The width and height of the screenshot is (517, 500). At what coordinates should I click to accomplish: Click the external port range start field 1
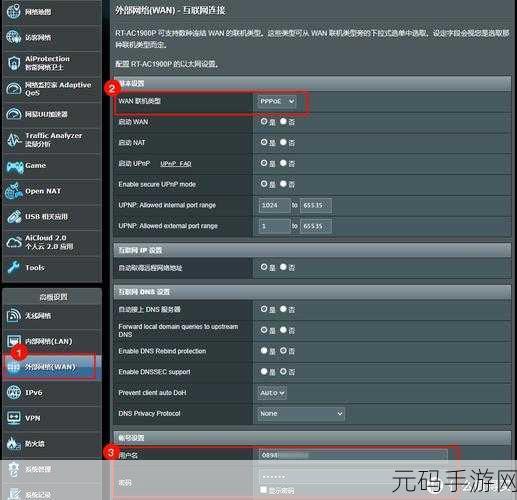(x=274, y=226)
